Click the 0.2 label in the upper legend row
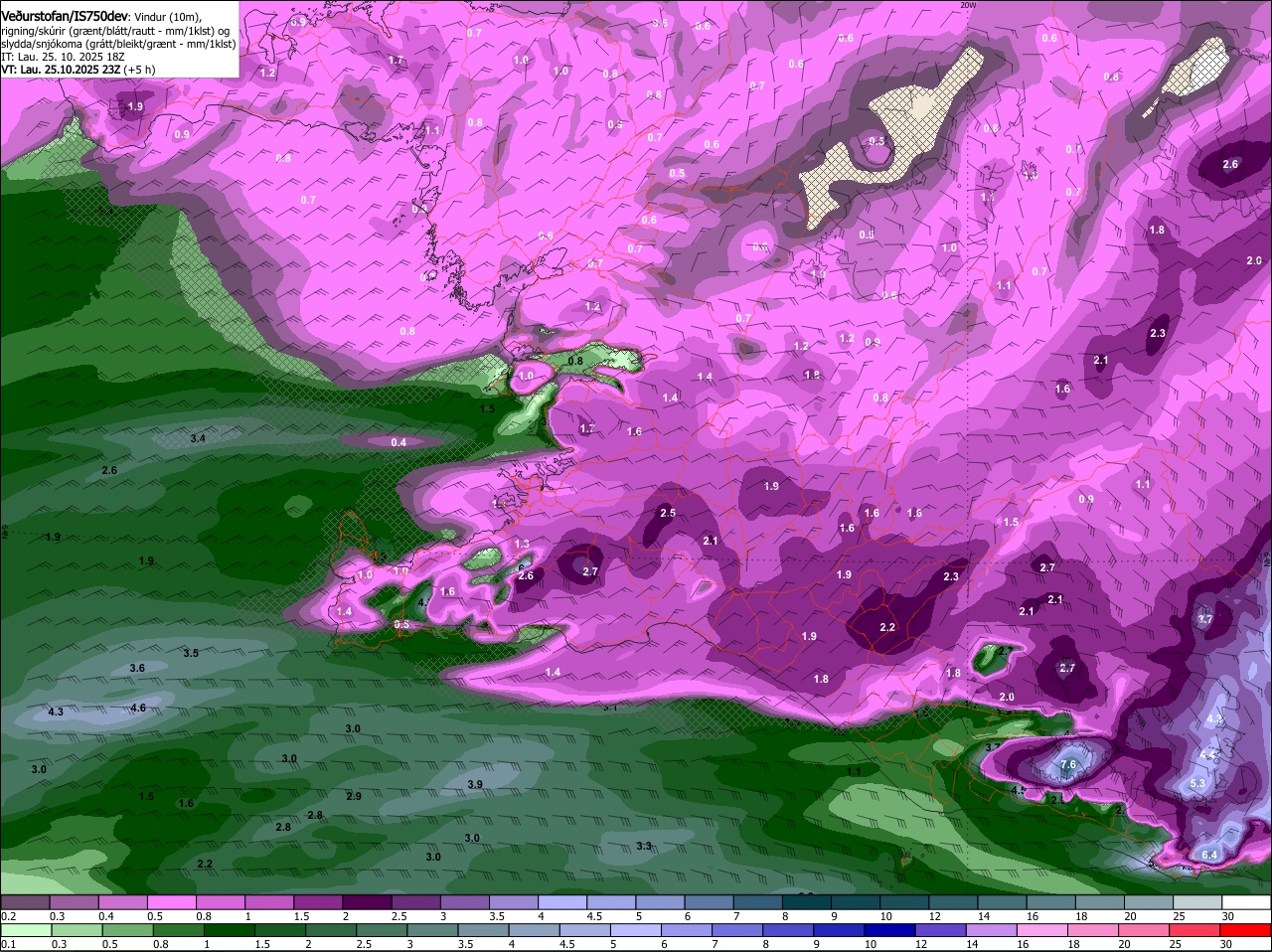The height and width of the screenshot is (952, 1272). 8,916
